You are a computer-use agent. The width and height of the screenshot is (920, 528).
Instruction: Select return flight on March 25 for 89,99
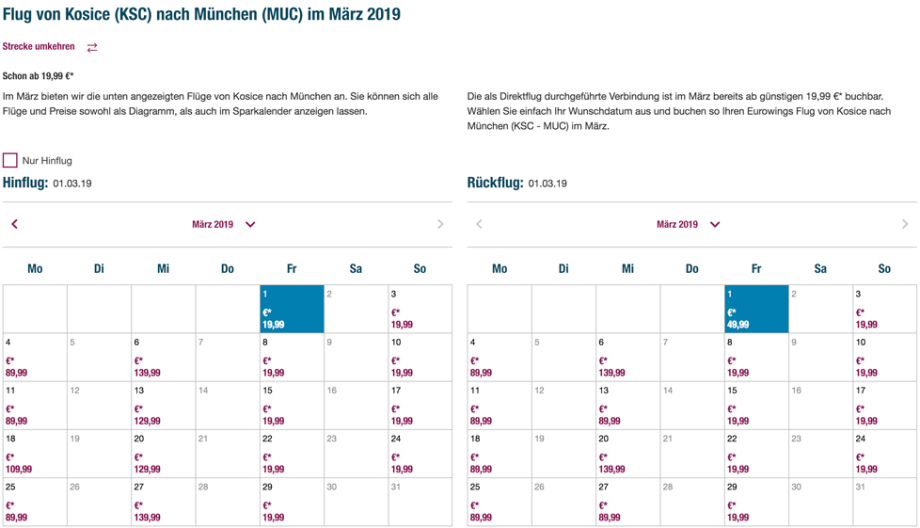click(x=499, y=502)
